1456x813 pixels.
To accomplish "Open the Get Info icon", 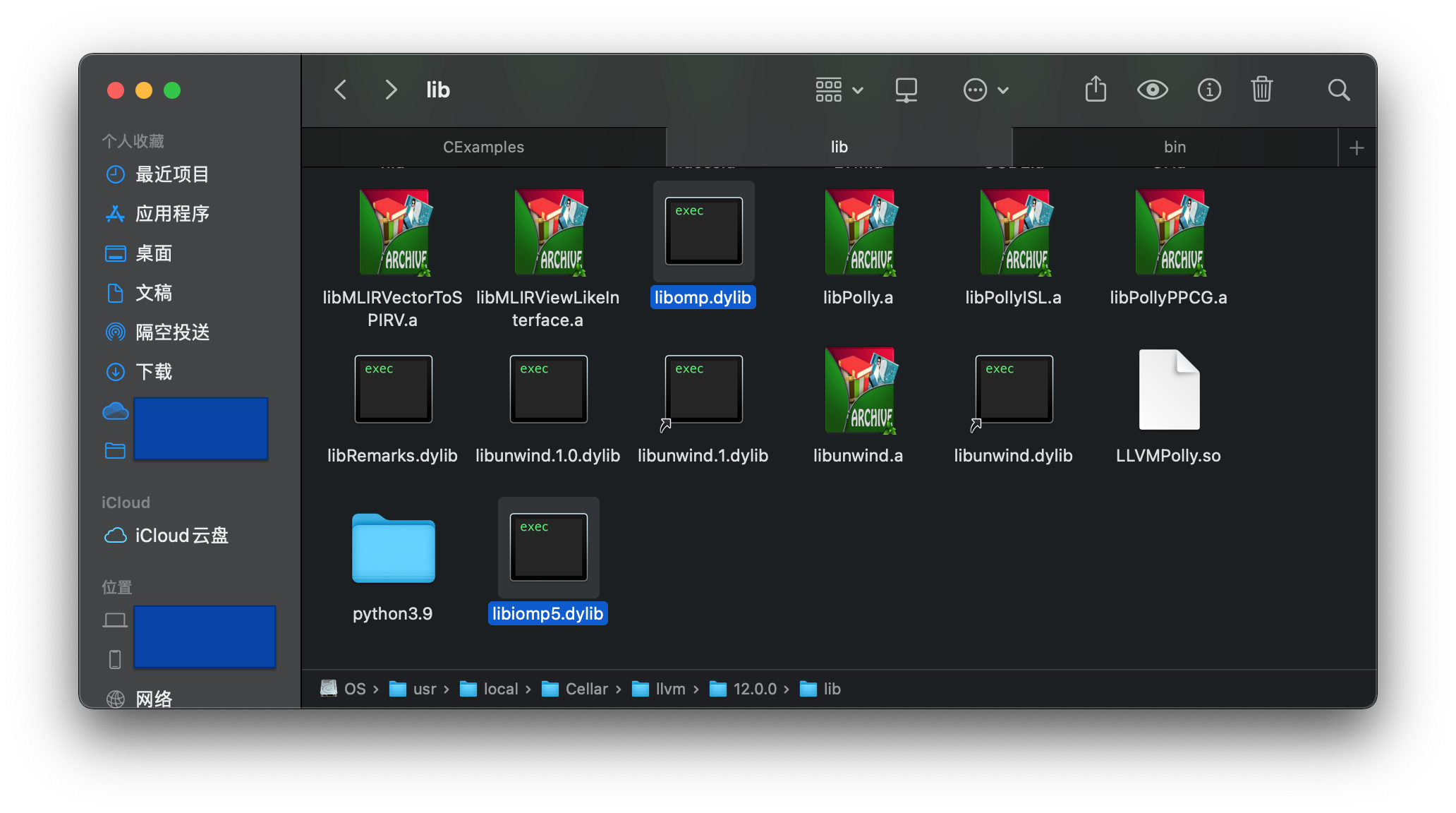I will click(x=1209, y=90).
